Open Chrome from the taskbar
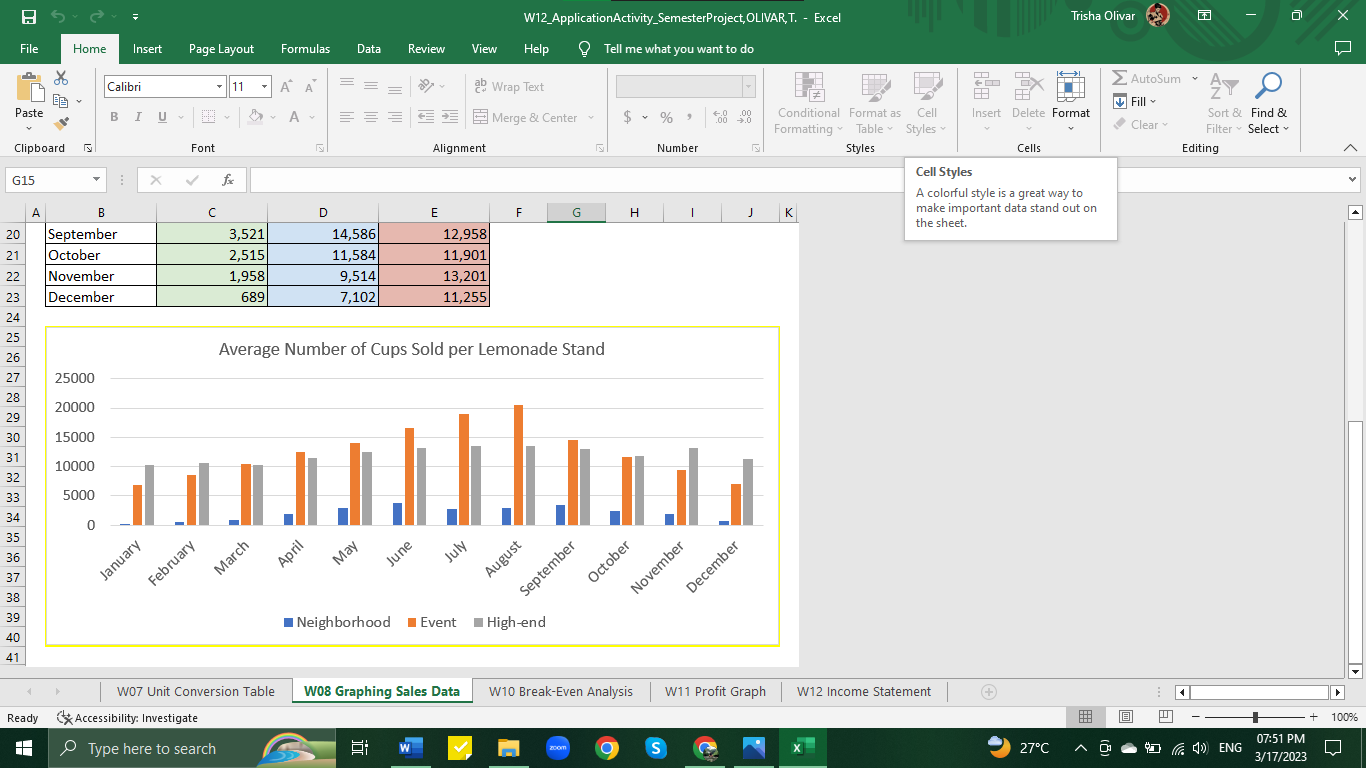This screenshot has height=768, width=1366. 606,747
